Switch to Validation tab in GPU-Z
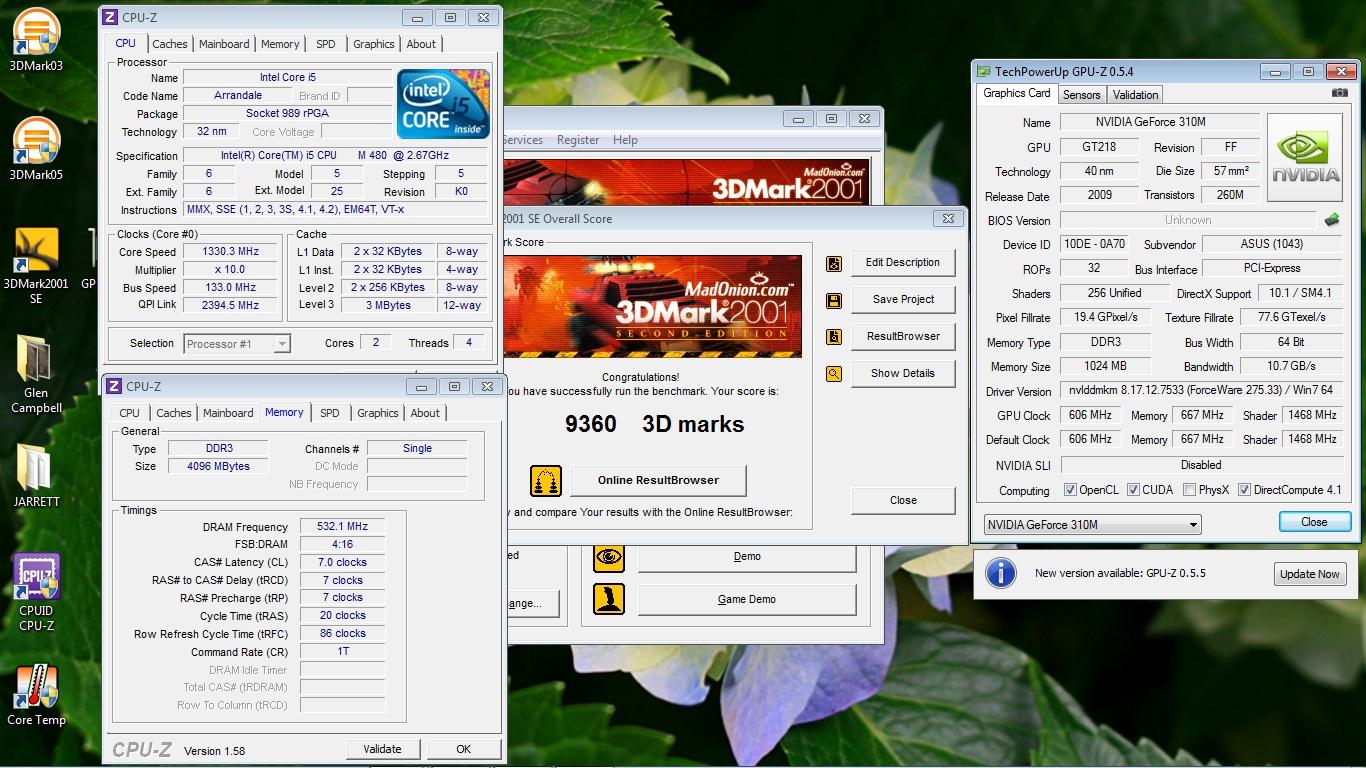Viewport: 1366px width, 768px height. pyautogui.click(x=1135, y=95)
